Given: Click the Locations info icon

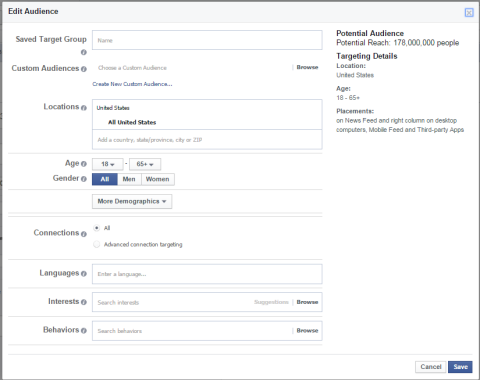Looking at the screenshot, I should coord(84,108).
